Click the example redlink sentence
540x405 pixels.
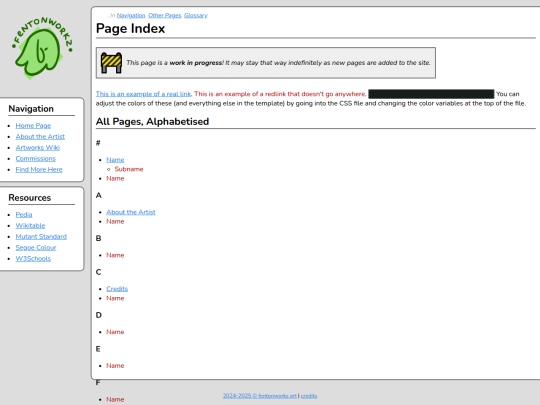tap(280, 94)
